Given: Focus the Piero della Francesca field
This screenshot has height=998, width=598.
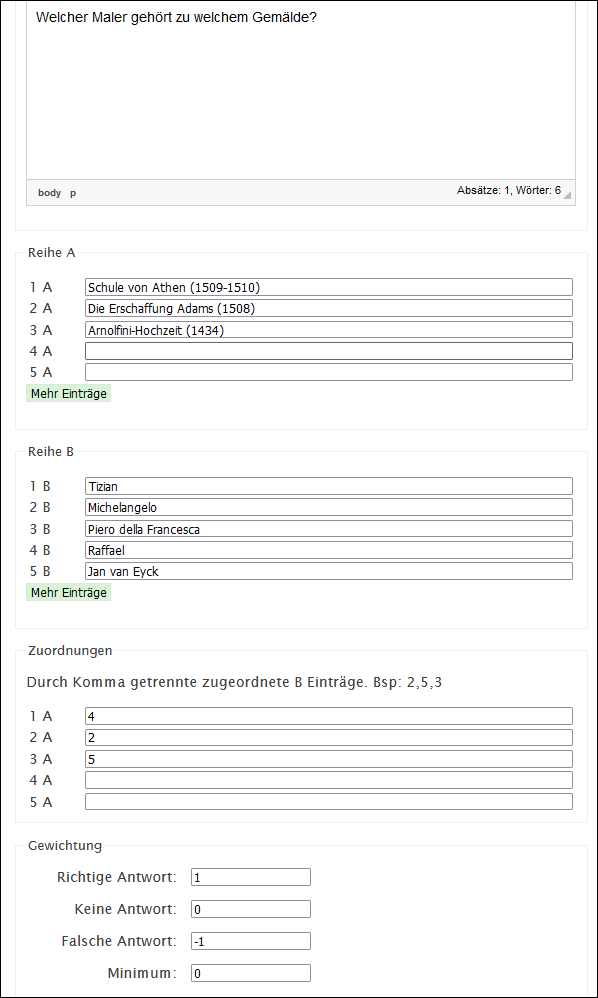Looking at the screenshot, I should [x=329, y=529].
